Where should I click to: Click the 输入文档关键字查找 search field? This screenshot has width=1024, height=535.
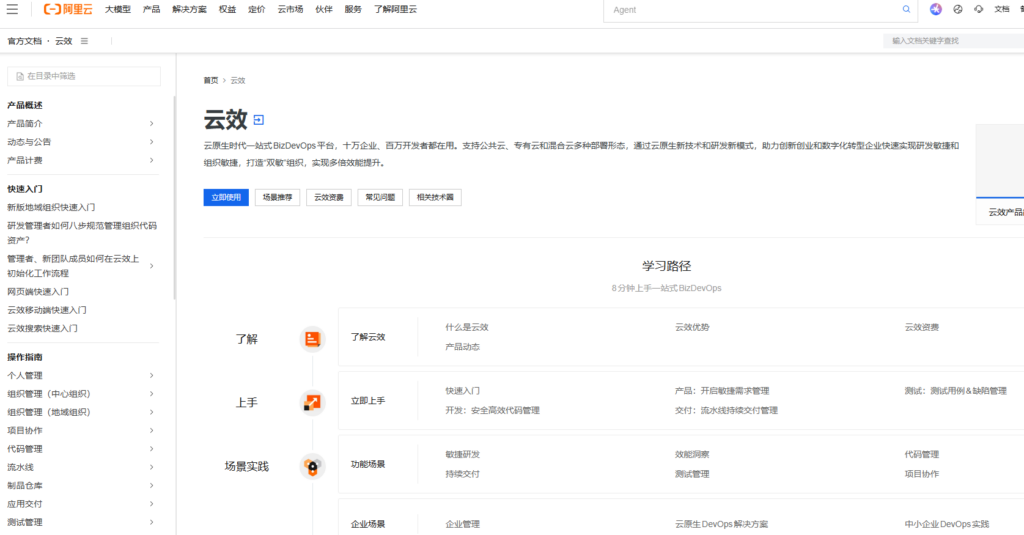pos(953,41)
